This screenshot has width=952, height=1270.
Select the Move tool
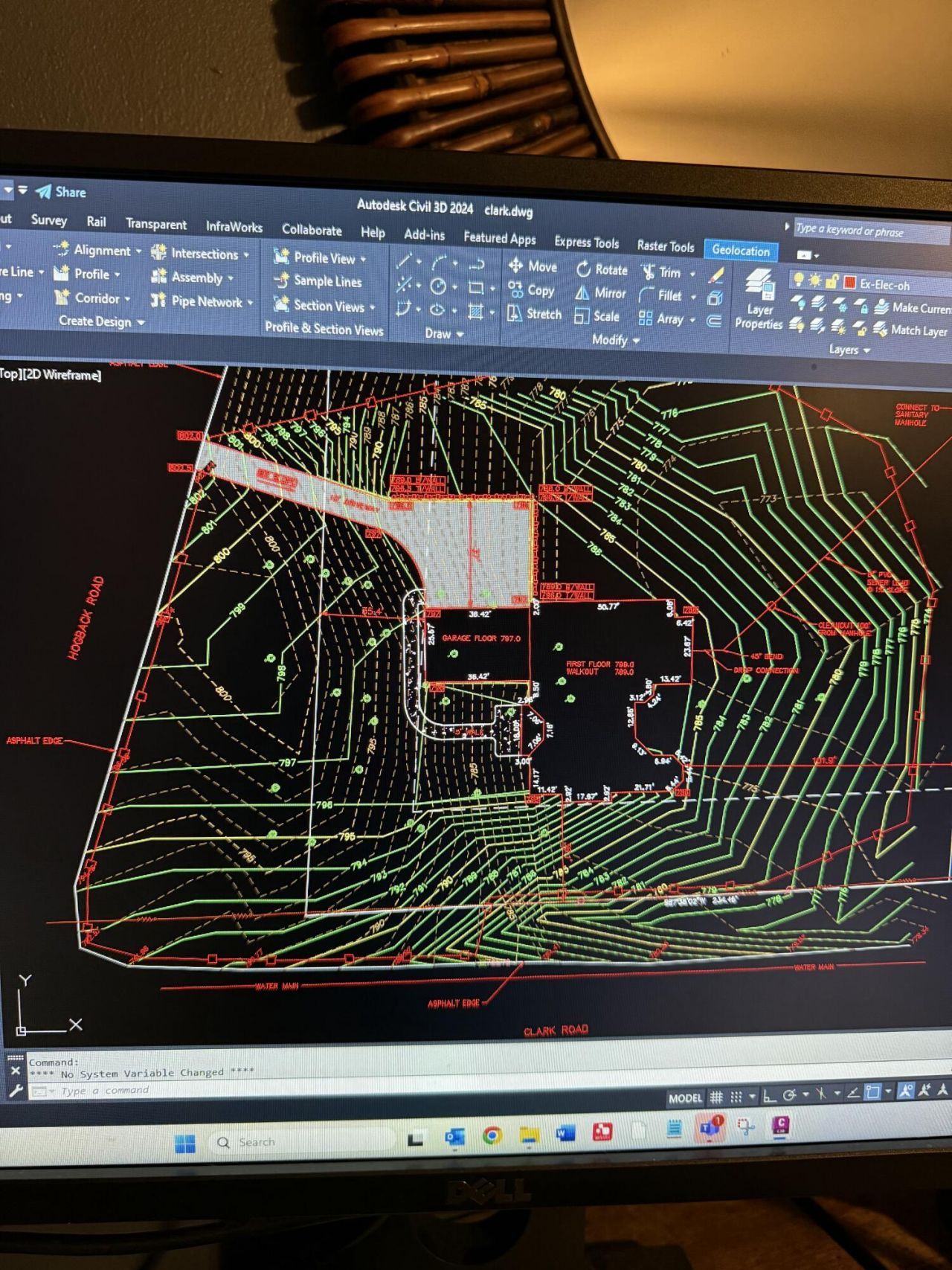[x=533, y=266]
